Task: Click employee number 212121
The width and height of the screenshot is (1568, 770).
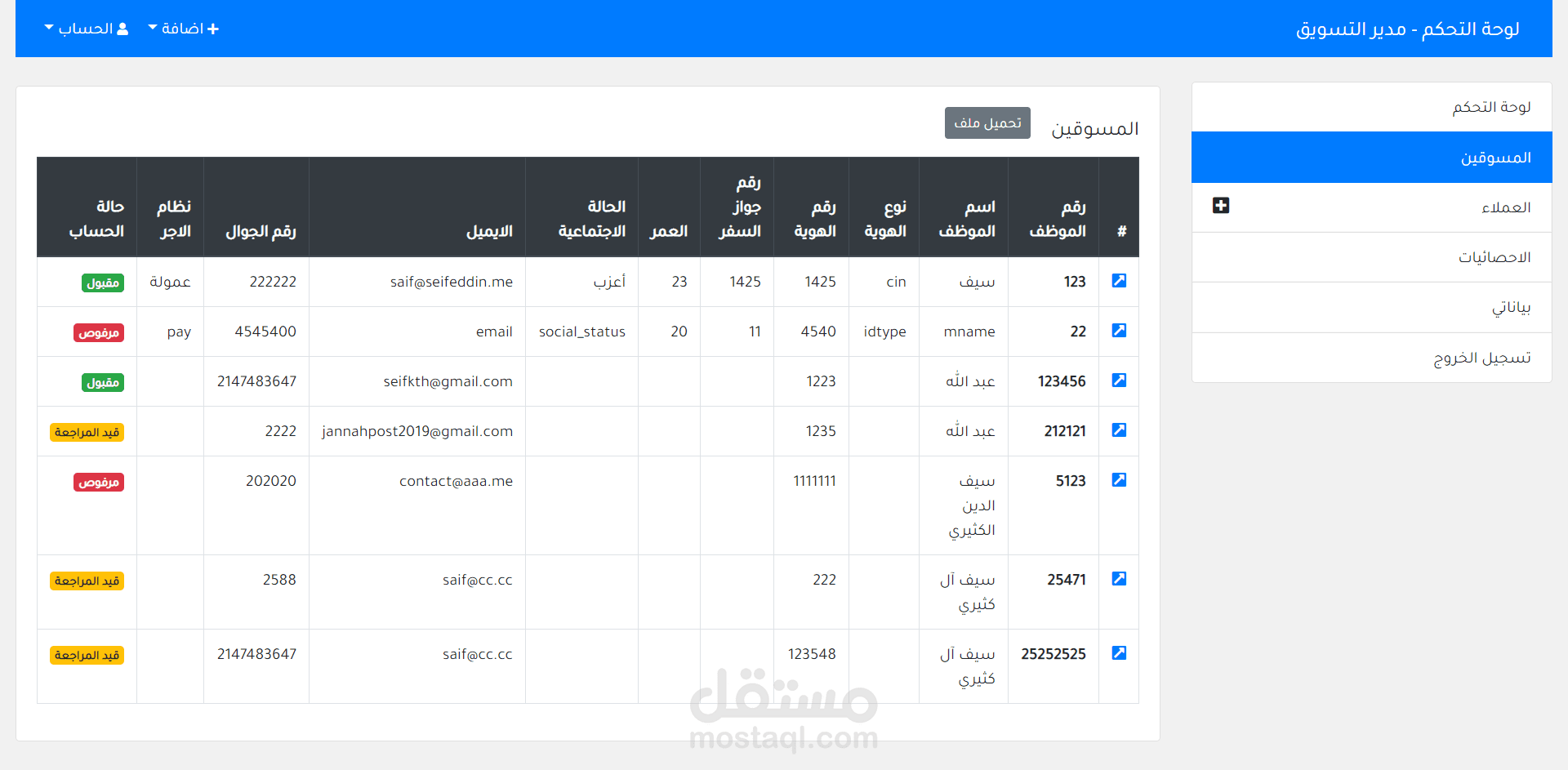Action: tap(1065, 431)
